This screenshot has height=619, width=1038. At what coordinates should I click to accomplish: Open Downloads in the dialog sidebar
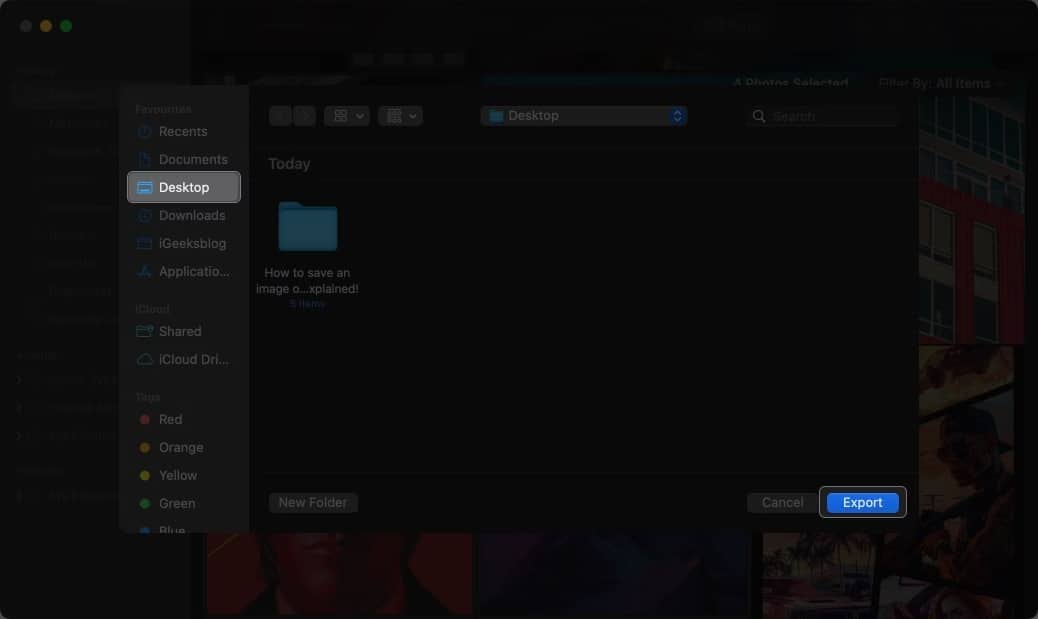(x=183, y=216)
